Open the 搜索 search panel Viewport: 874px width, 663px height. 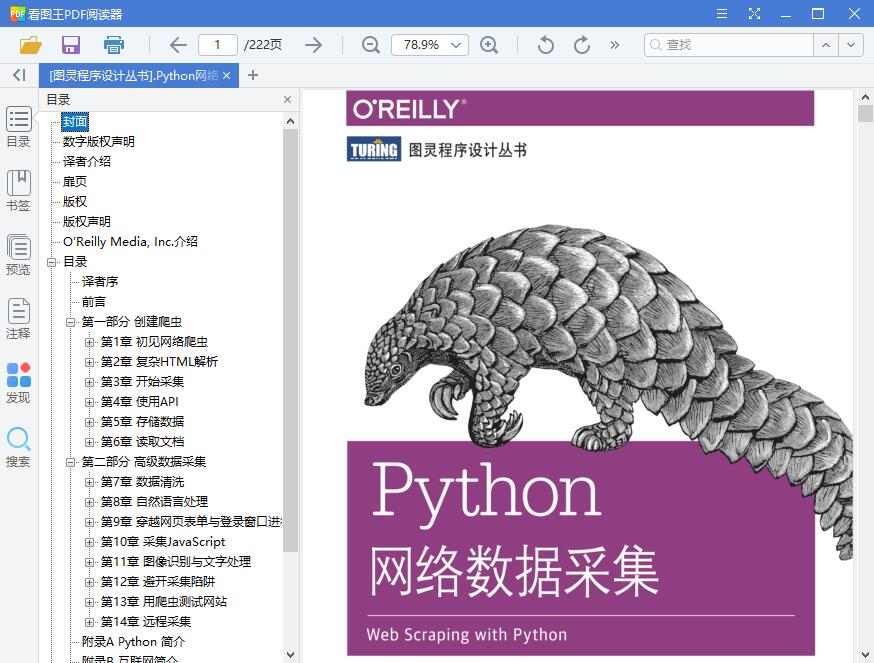coord(18,448)
